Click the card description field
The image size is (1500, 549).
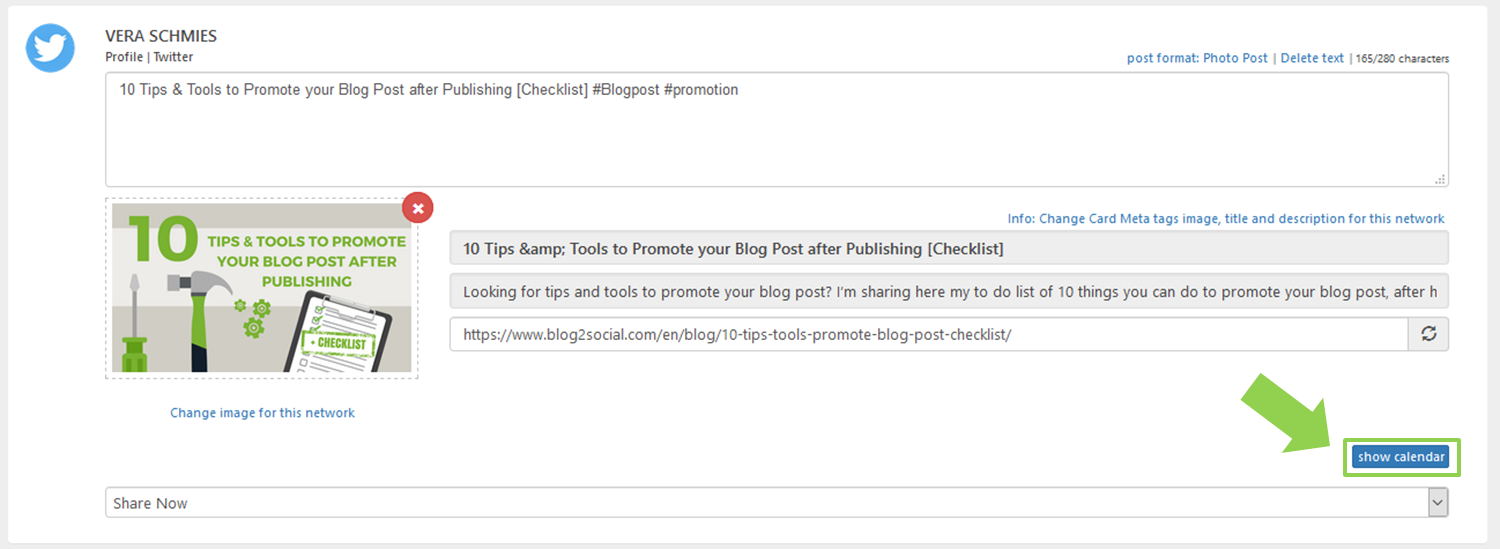coord(948,292)
